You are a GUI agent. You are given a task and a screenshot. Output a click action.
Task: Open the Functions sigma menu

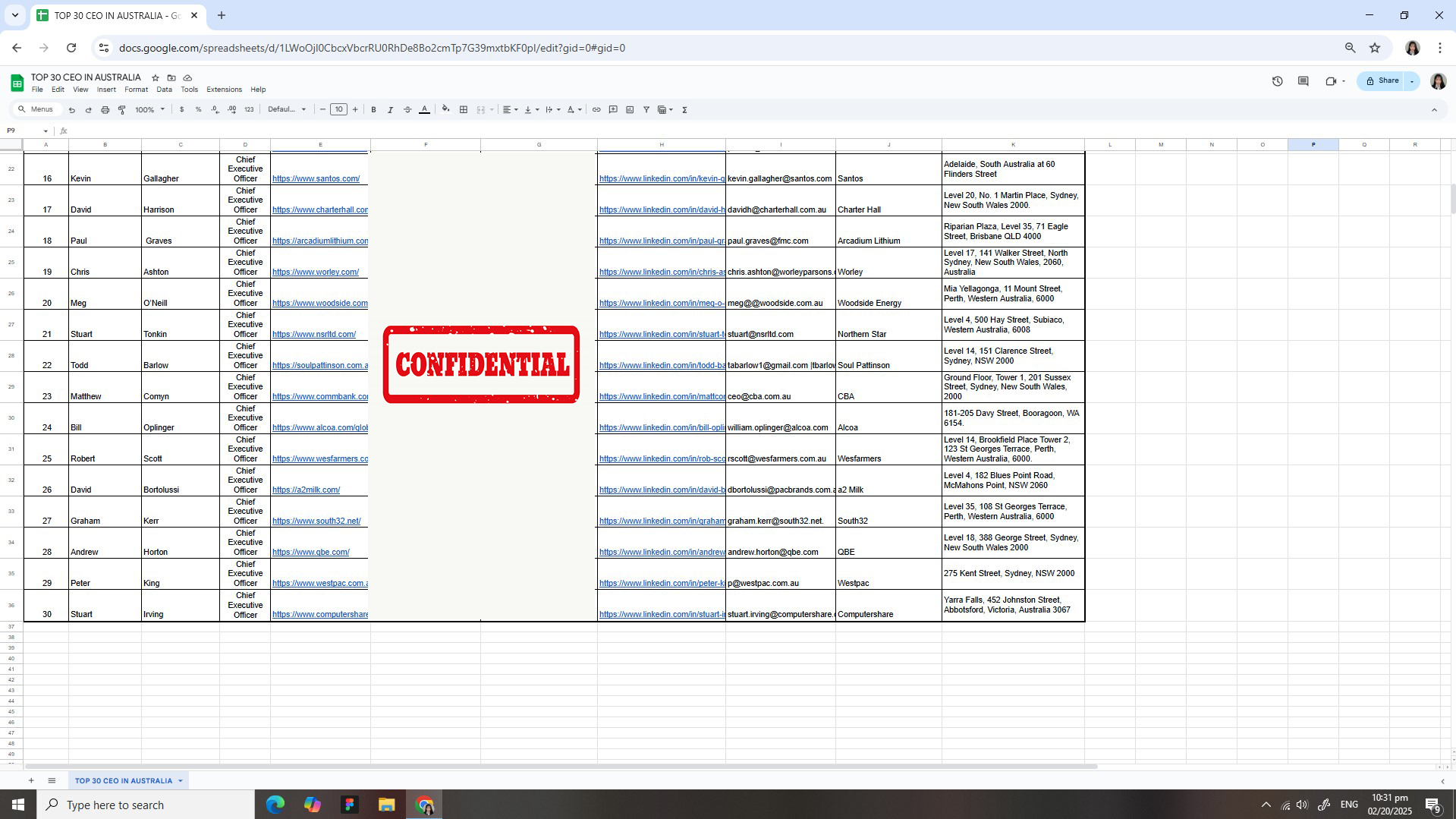coord(684,110)
